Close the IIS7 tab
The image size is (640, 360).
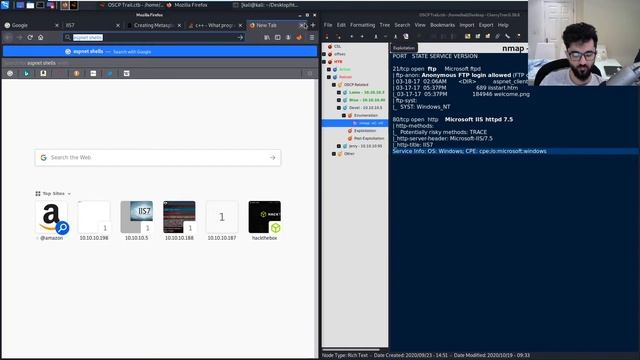tap(118, 25)
